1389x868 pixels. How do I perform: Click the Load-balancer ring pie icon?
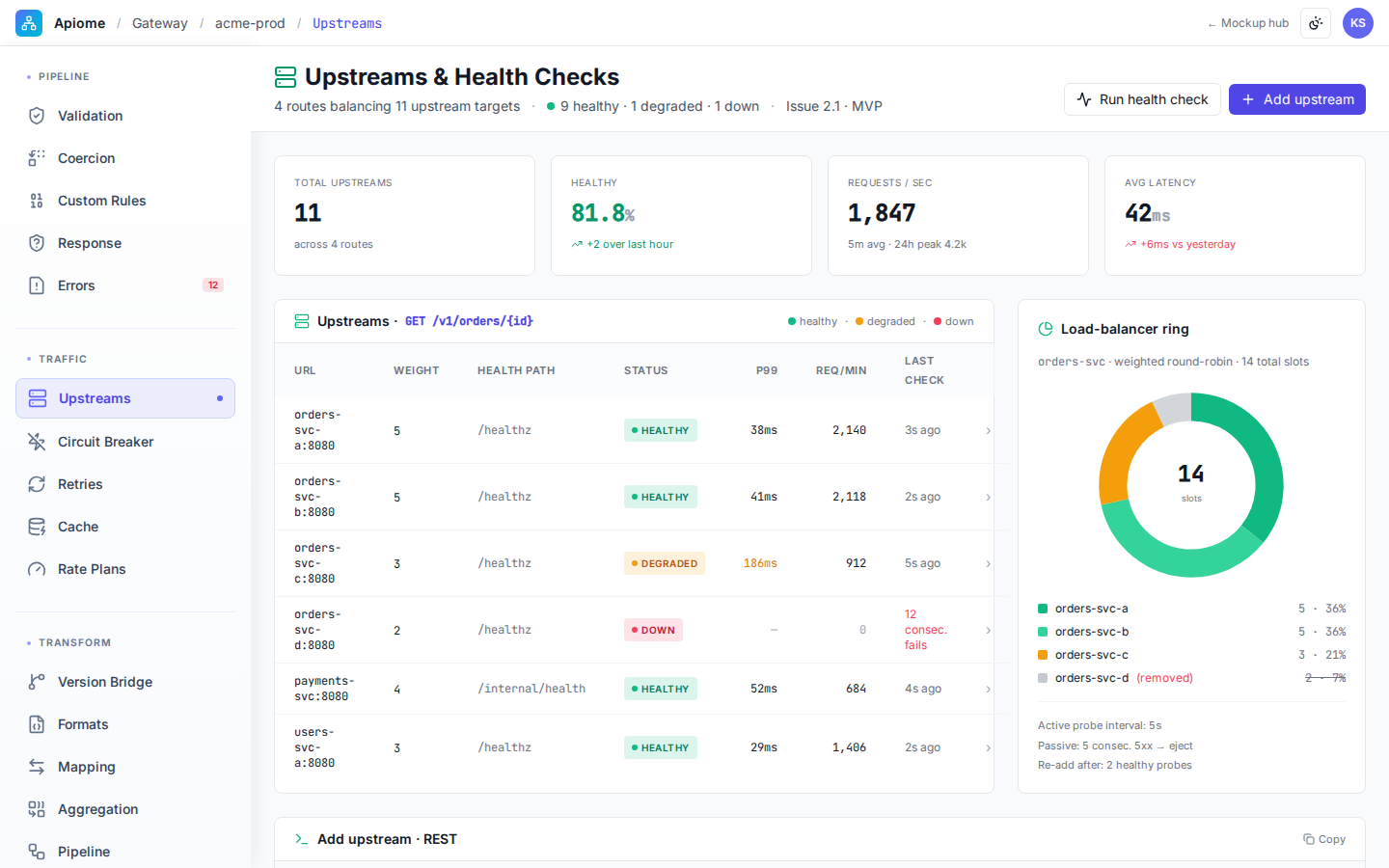1046,329
